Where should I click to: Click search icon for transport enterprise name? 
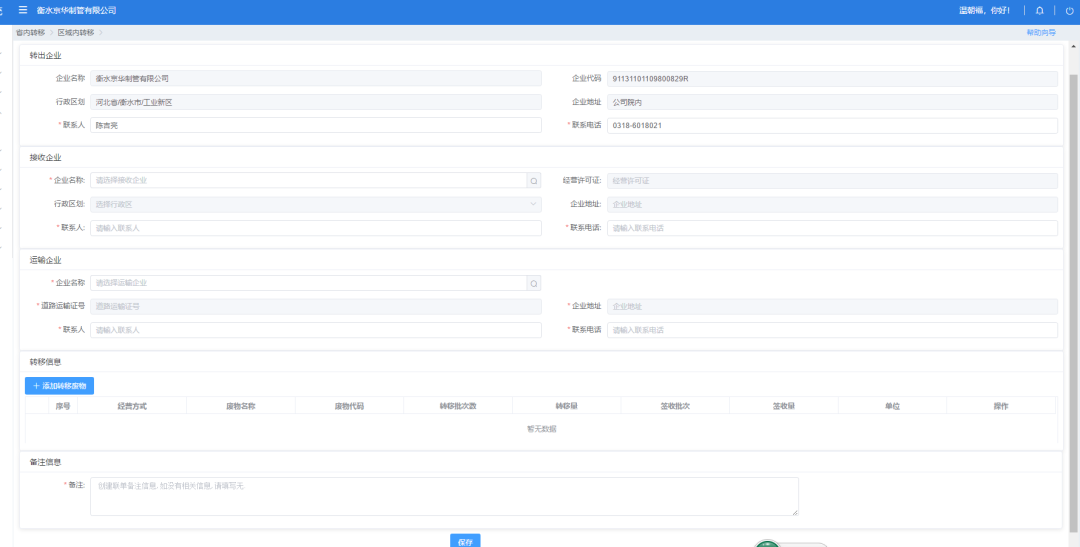pos(534,283)
